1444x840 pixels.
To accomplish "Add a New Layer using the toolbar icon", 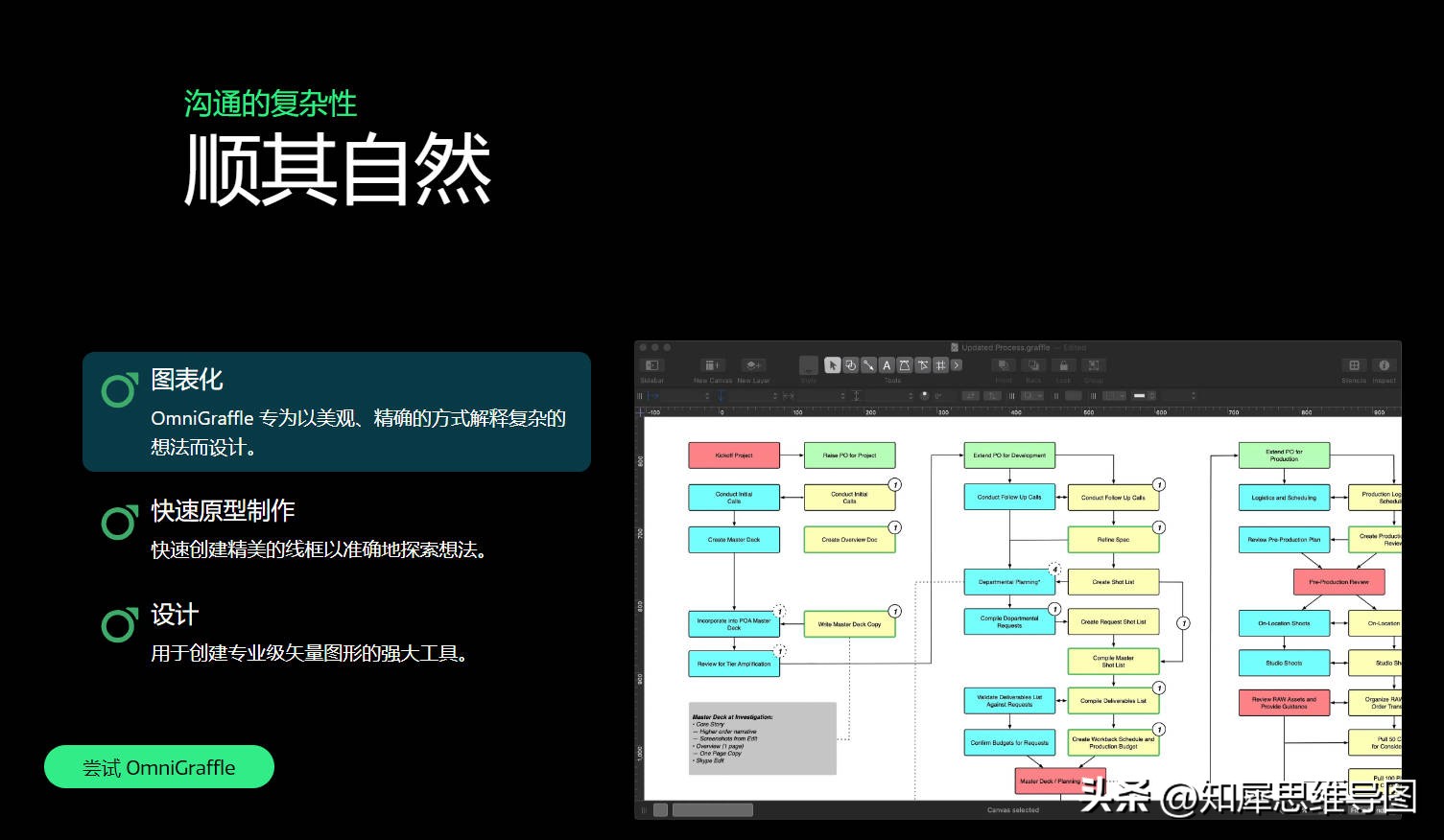I will [x=753, y=365].
